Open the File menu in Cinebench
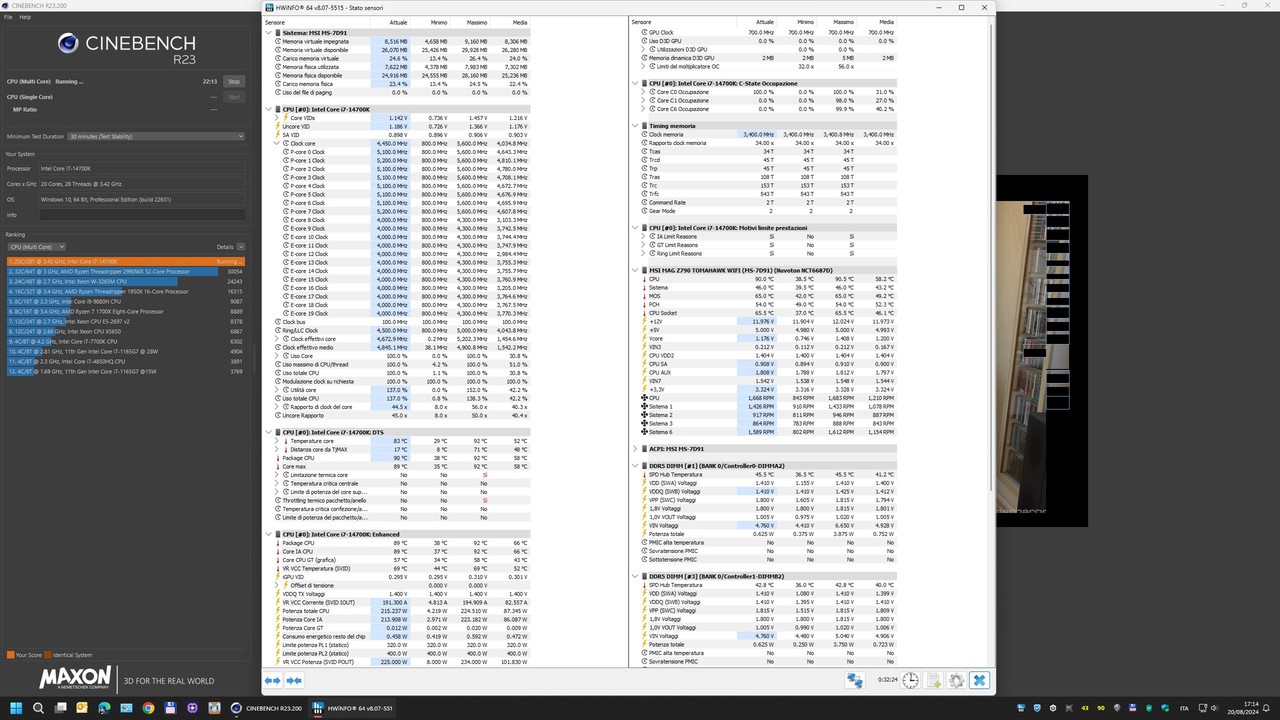The width and height of the screenshot is (1280, 720). coord(8,17)
